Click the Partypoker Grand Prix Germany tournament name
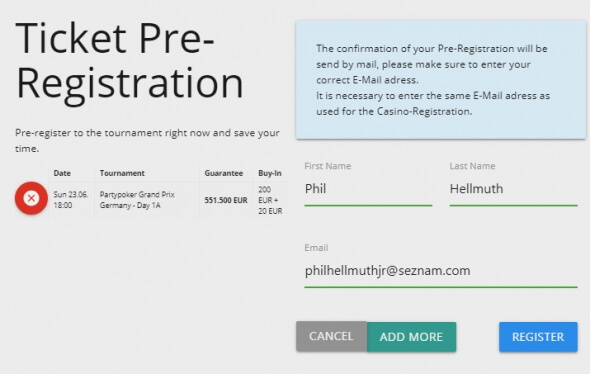 pos(137,200)
